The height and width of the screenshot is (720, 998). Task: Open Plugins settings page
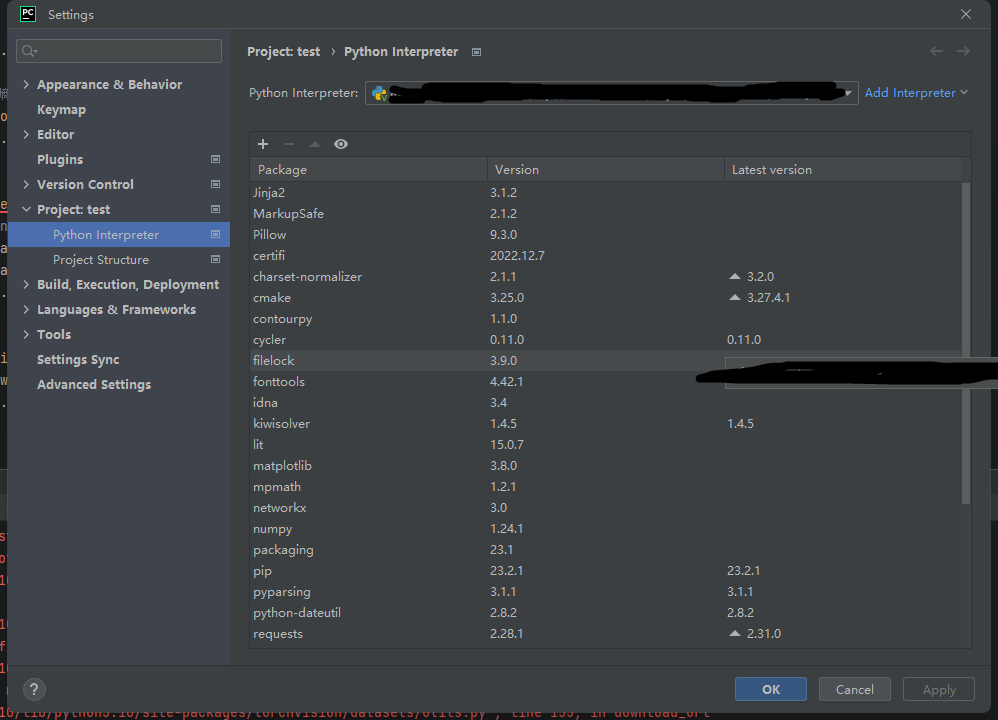pos(60,159)
